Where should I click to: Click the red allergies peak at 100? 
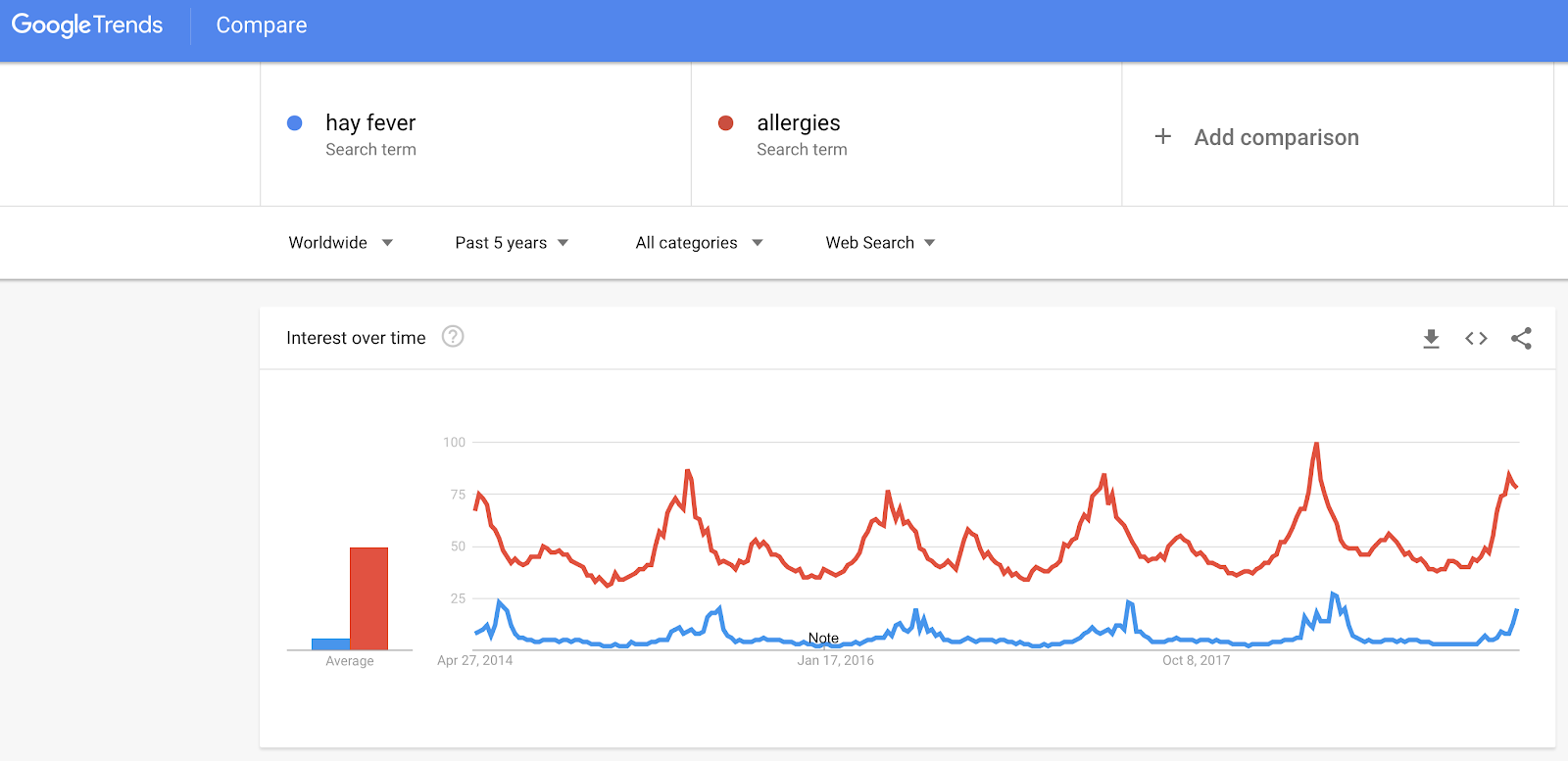1316,445
